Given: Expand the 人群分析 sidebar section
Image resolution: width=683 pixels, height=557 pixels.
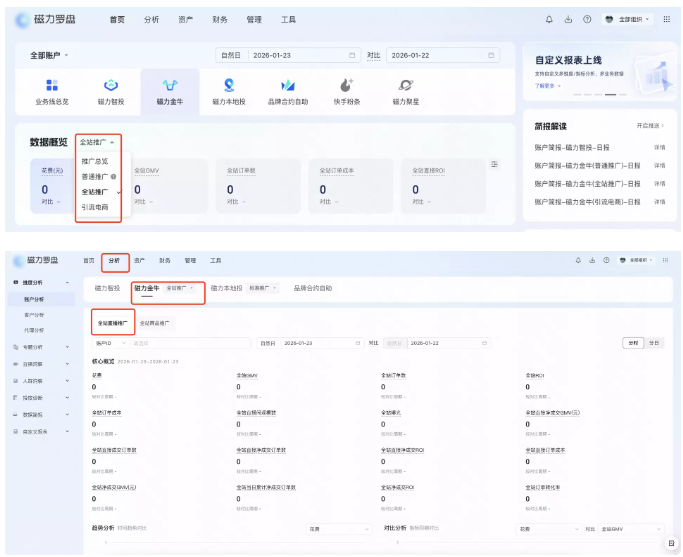Looking at the screenshot, I should [41, 381].
